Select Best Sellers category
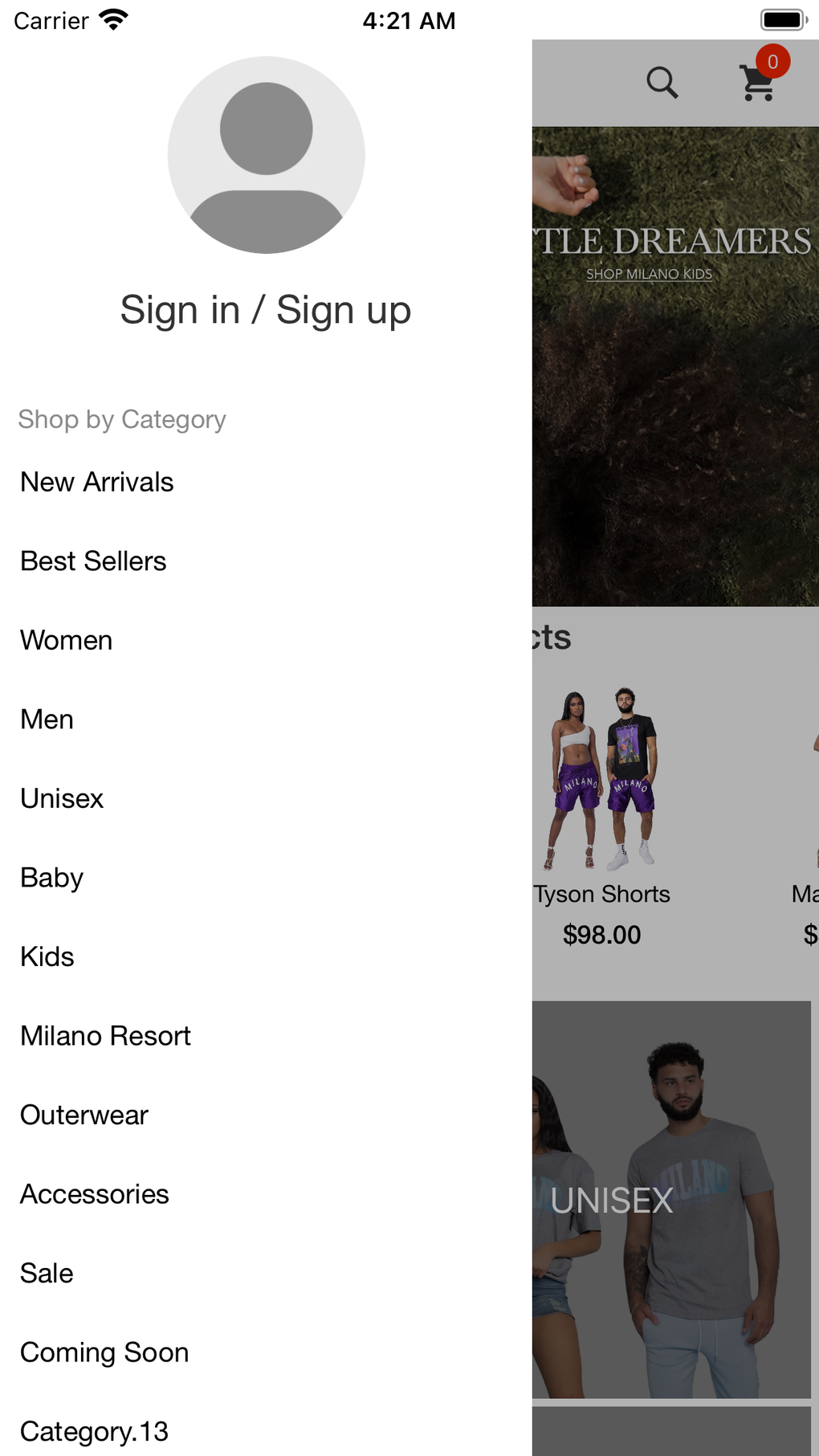The width and height of the screenshot is (819, 1456). 93,561
